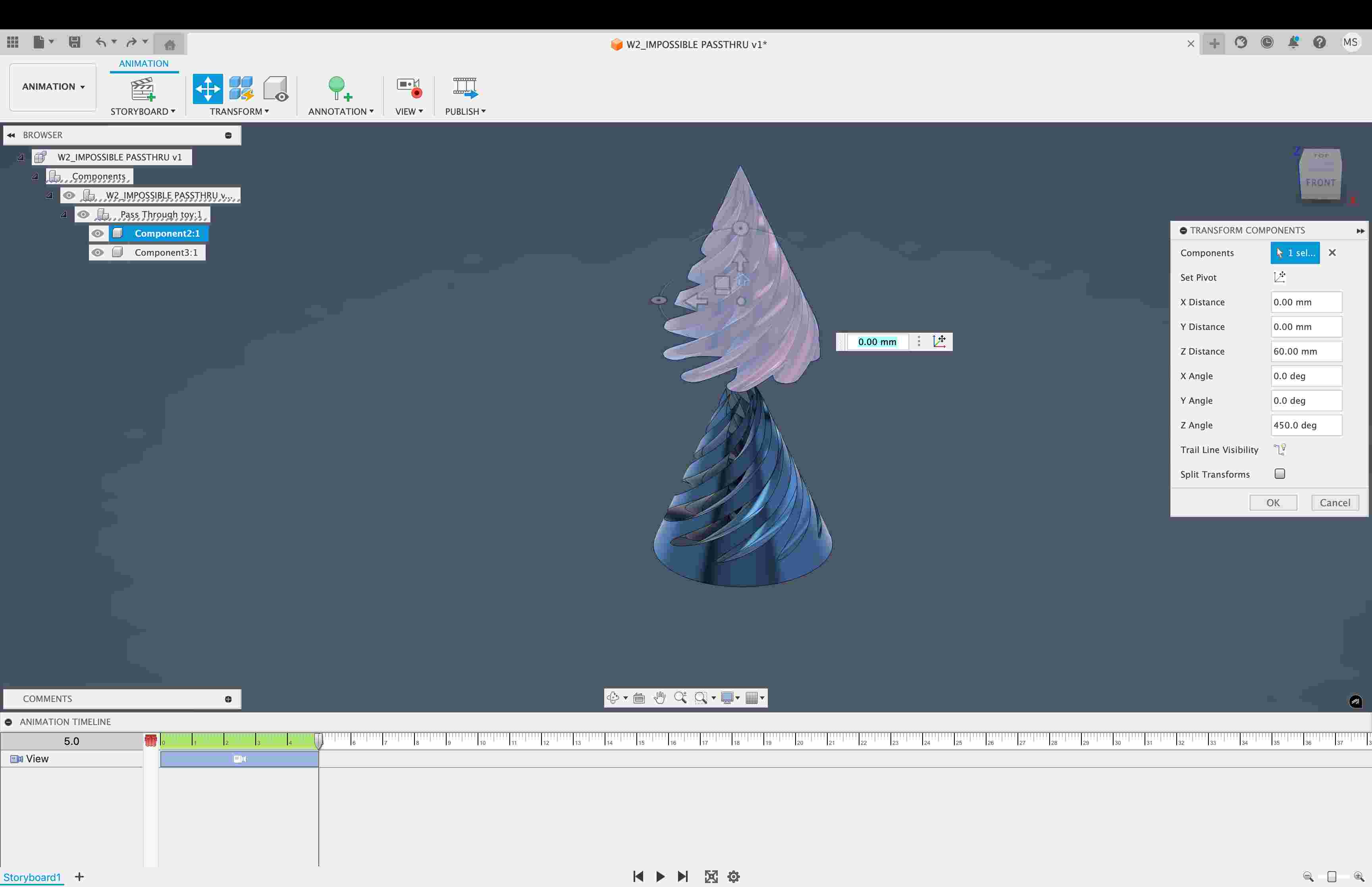Screen dimensions: 1372x887
Task: Expand the PUBLISH dropdown menu
Action: 465,111
